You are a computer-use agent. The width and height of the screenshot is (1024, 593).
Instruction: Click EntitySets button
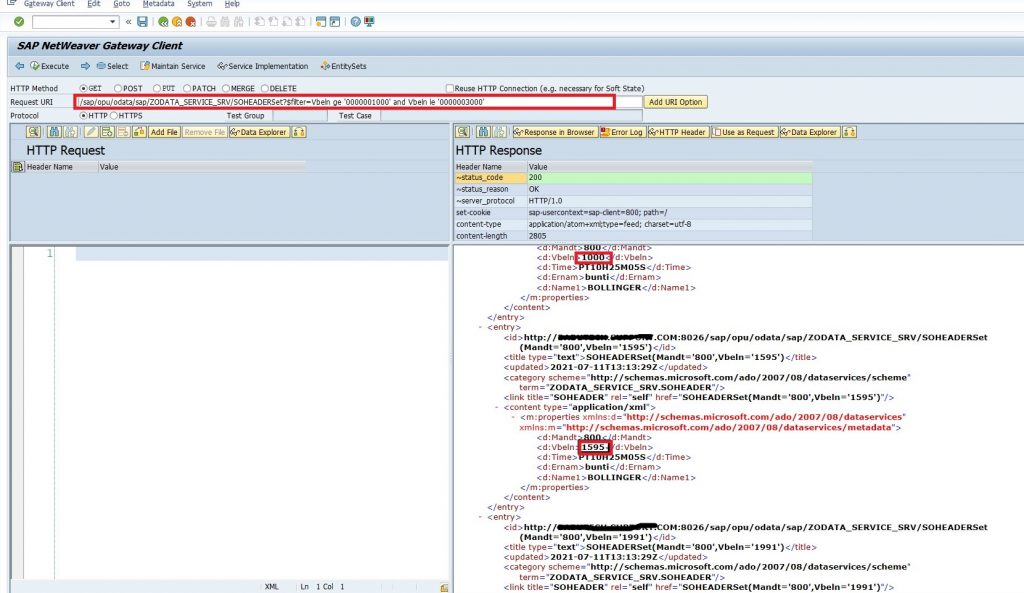[344, 66]
